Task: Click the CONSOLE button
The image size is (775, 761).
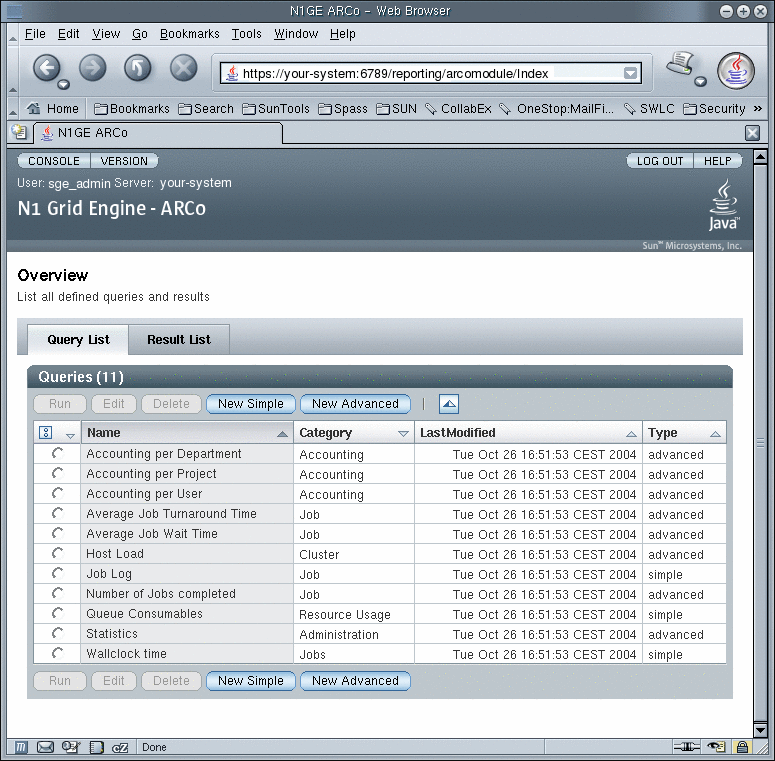Action: [x=54, y=161]
